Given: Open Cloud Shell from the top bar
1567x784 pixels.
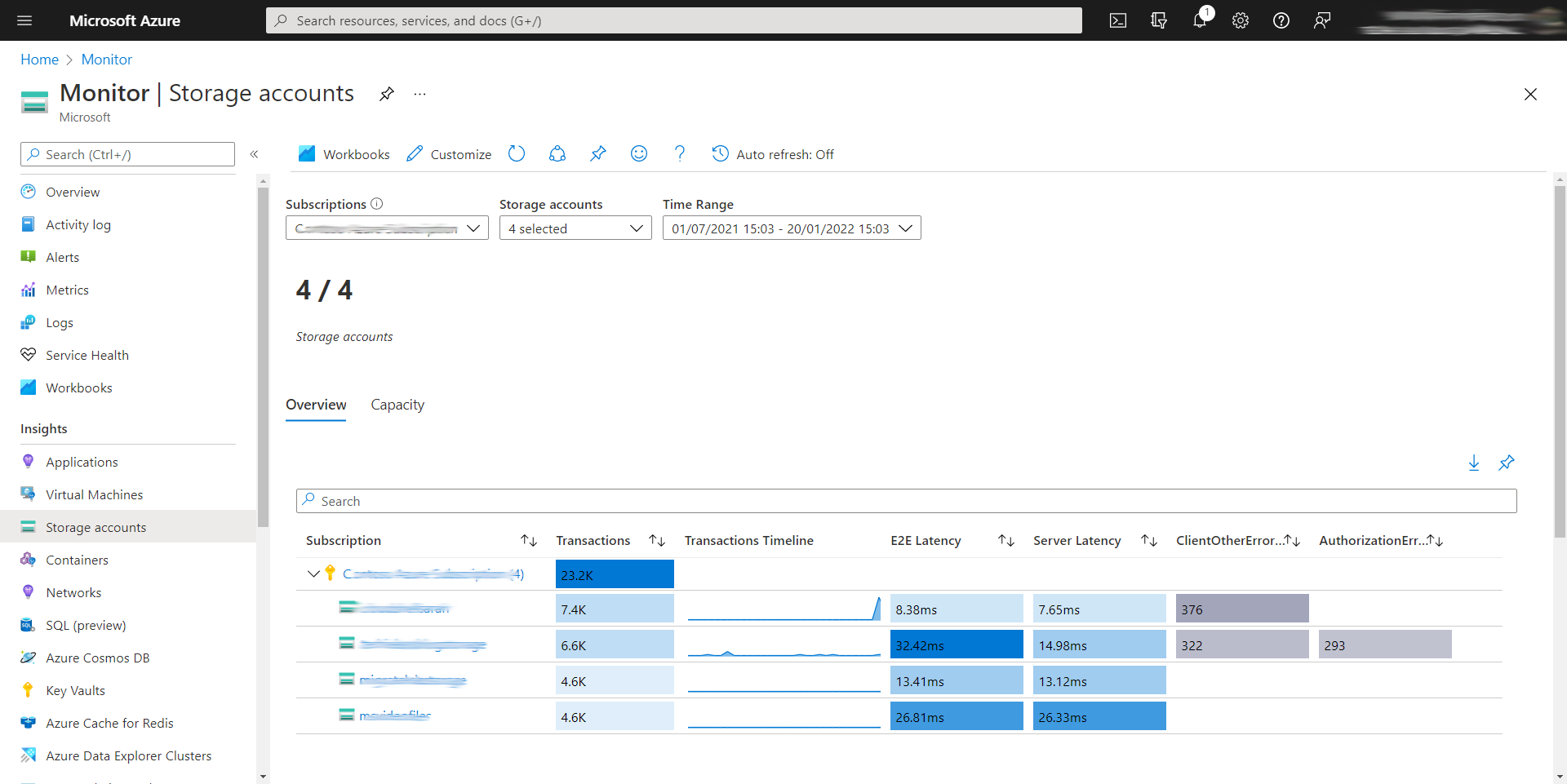Looking at the screenshot, I should point(1117,20).
